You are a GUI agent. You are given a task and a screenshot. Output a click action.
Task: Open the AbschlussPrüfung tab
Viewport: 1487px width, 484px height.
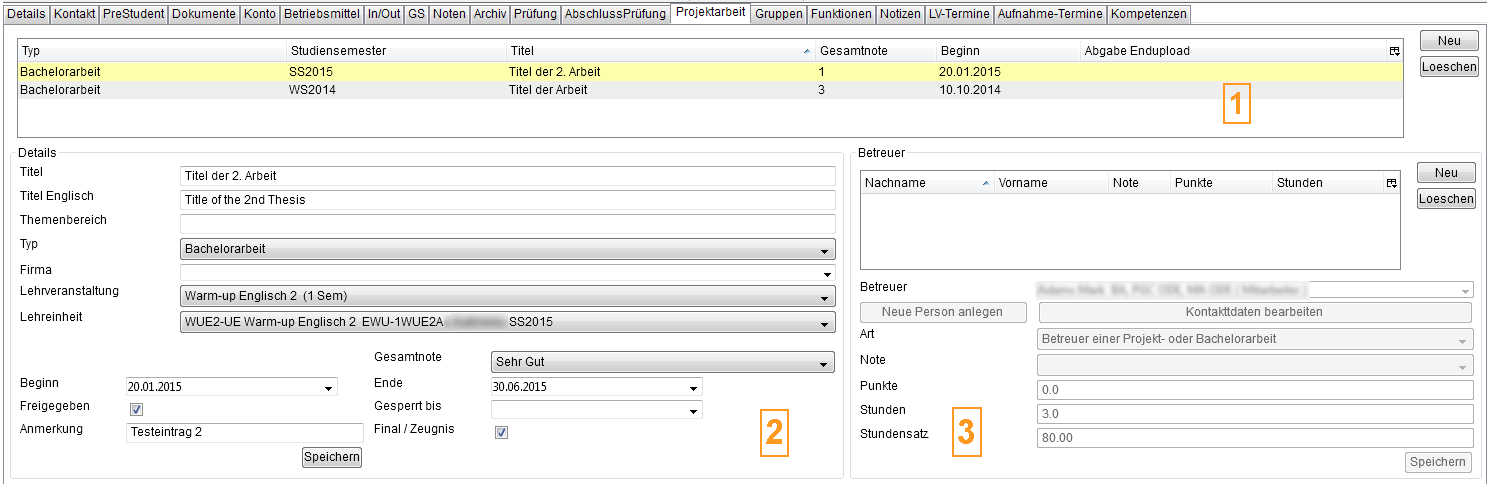[x=615, y=14]
